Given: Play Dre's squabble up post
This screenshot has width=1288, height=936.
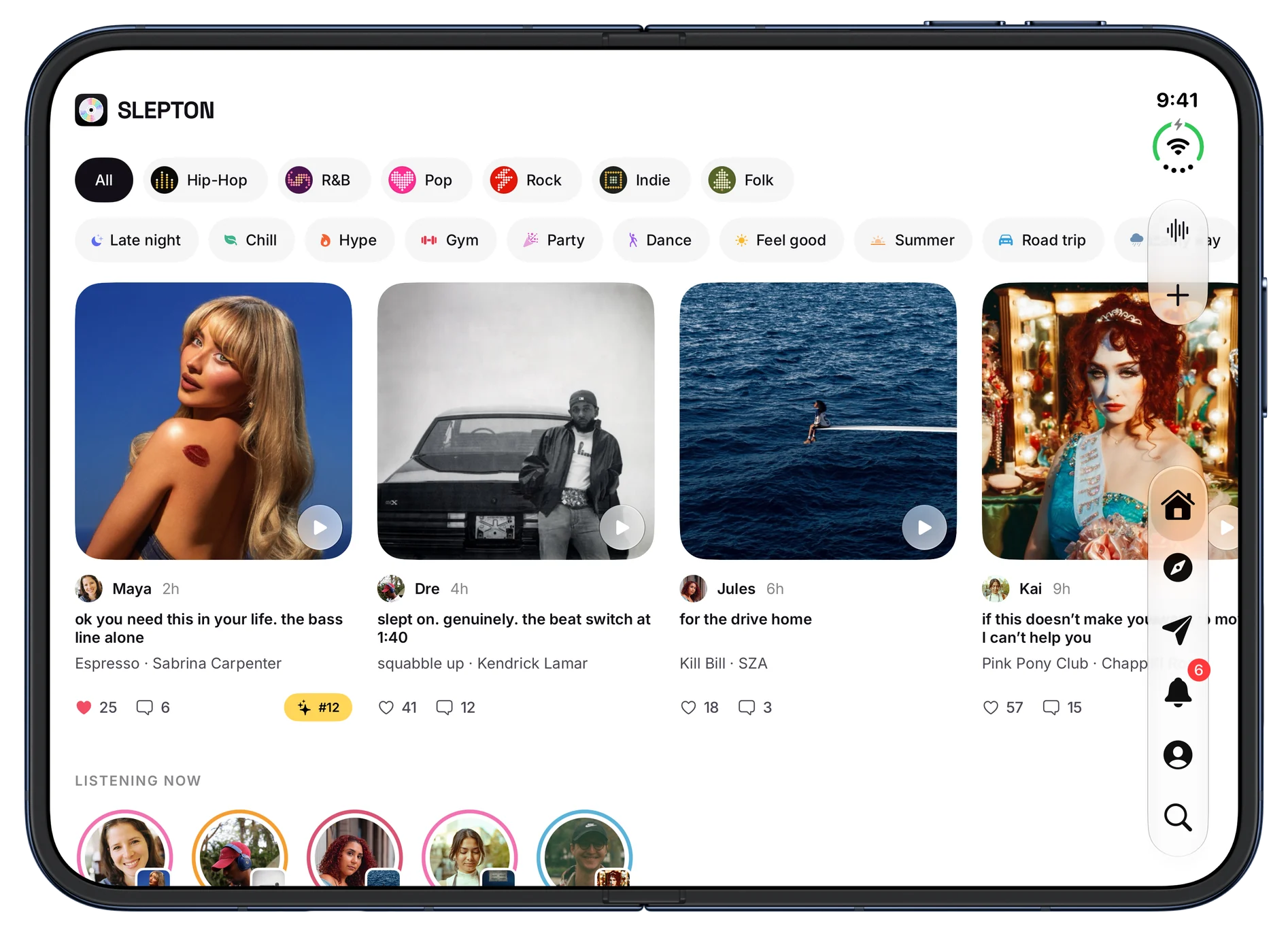Looking at the screenshot, I should [622, 527].
